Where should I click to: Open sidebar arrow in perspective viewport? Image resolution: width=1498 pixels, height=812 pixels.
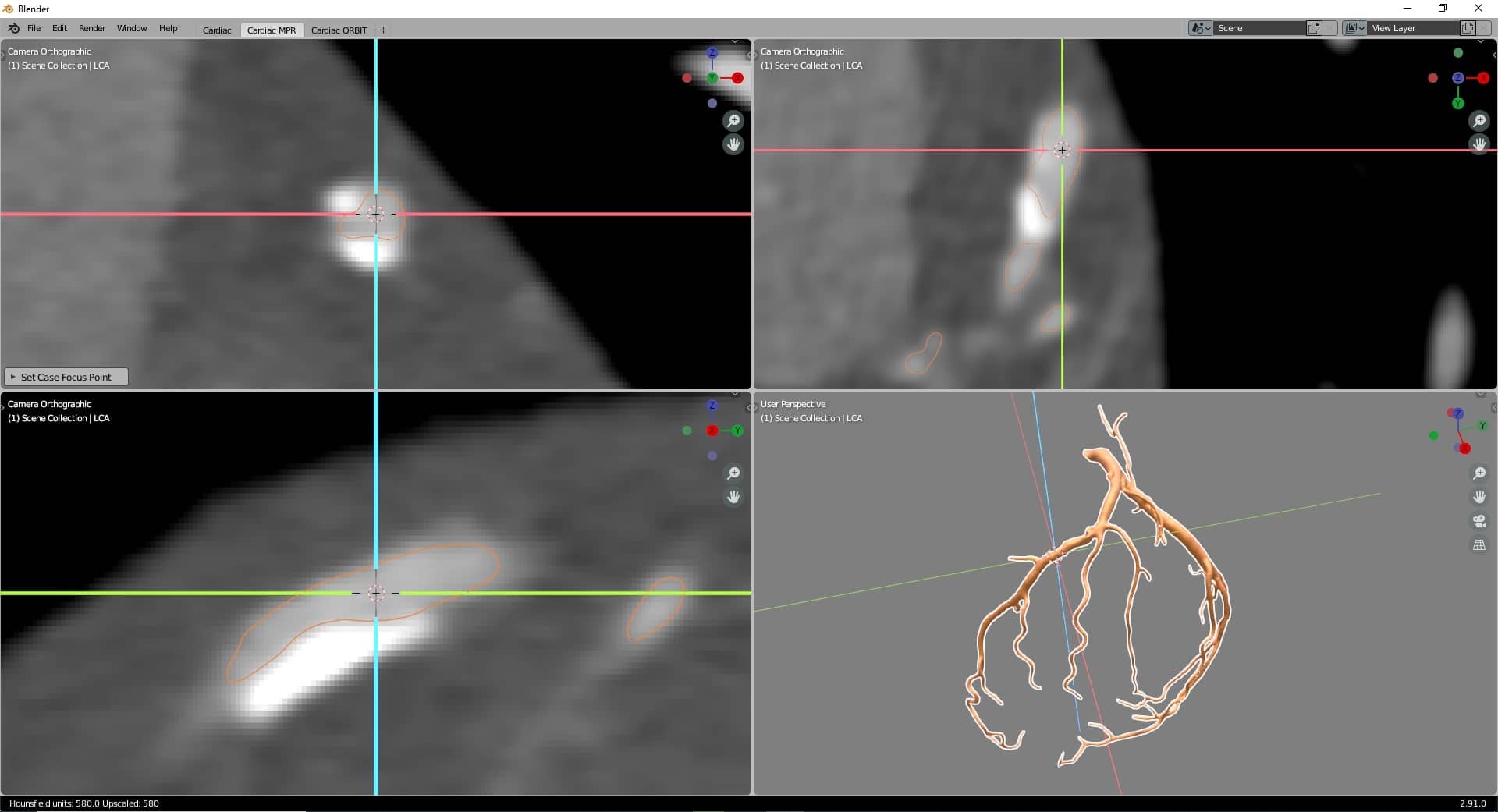click(x=1494, y=407)
